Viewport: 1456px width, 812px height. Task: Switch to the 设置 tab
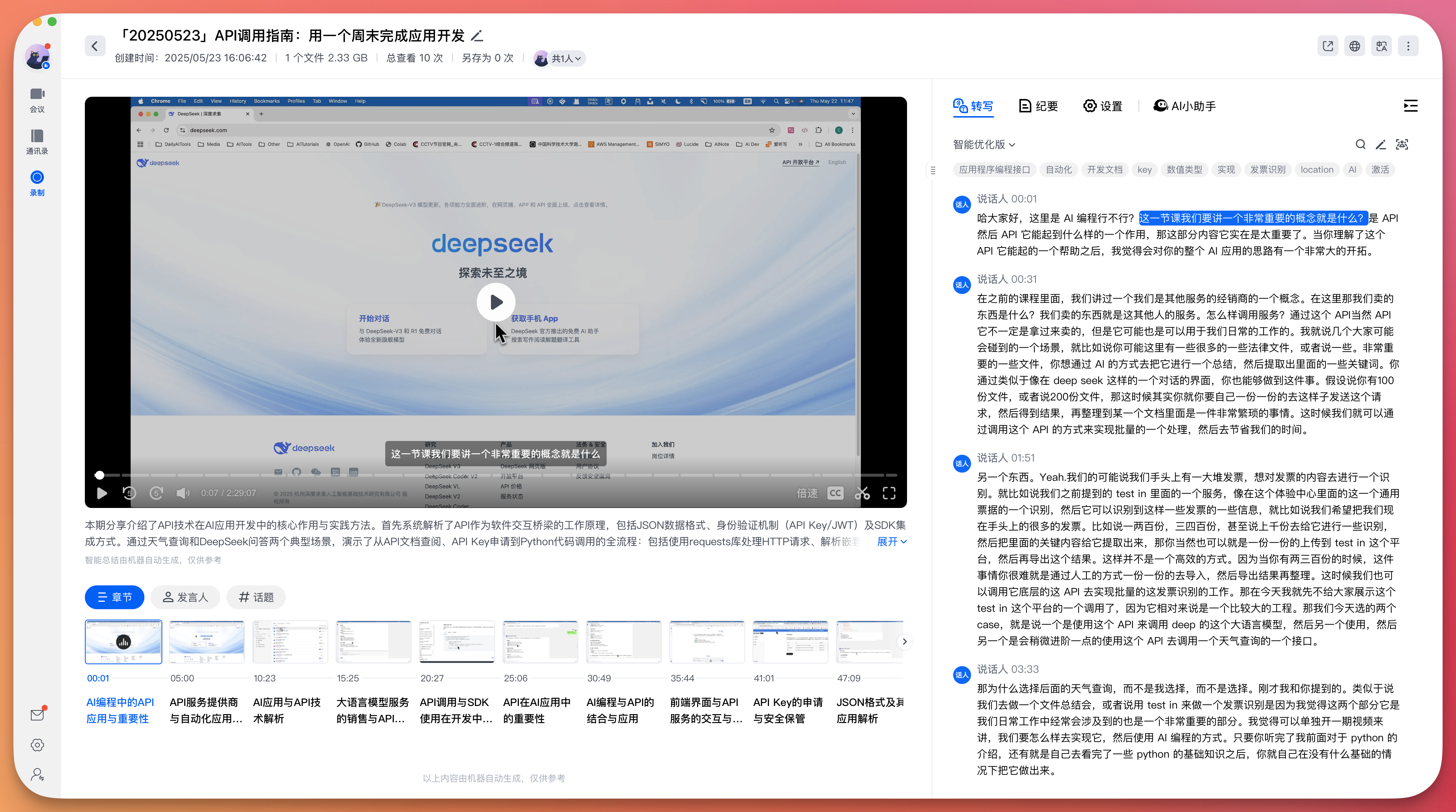pyautogui.click(x=1103, y=106)
